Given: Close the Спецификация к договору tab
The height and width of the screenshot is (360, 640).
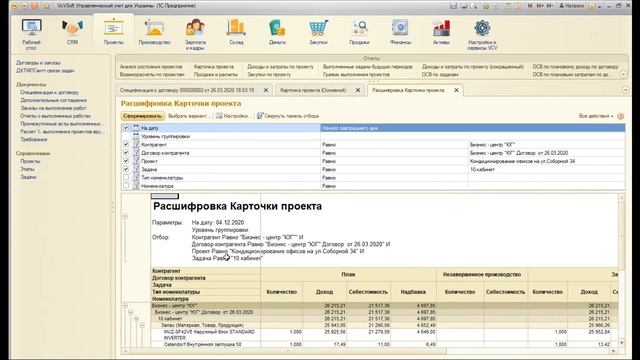Looking at the screenshot, I should (x=266, y=90).
